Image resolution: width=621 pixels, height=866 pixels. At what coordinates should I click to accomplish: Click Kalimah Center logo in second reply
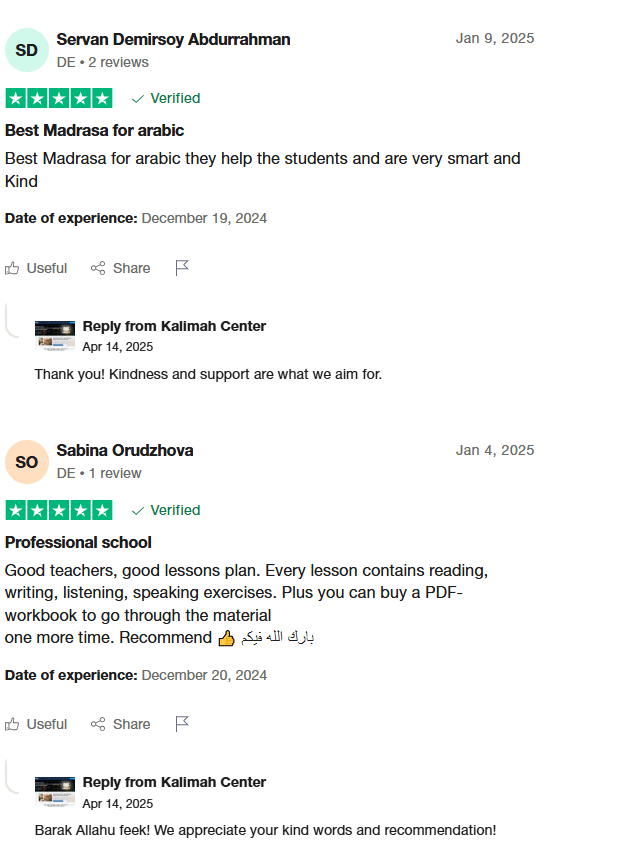tap(55, 792)
